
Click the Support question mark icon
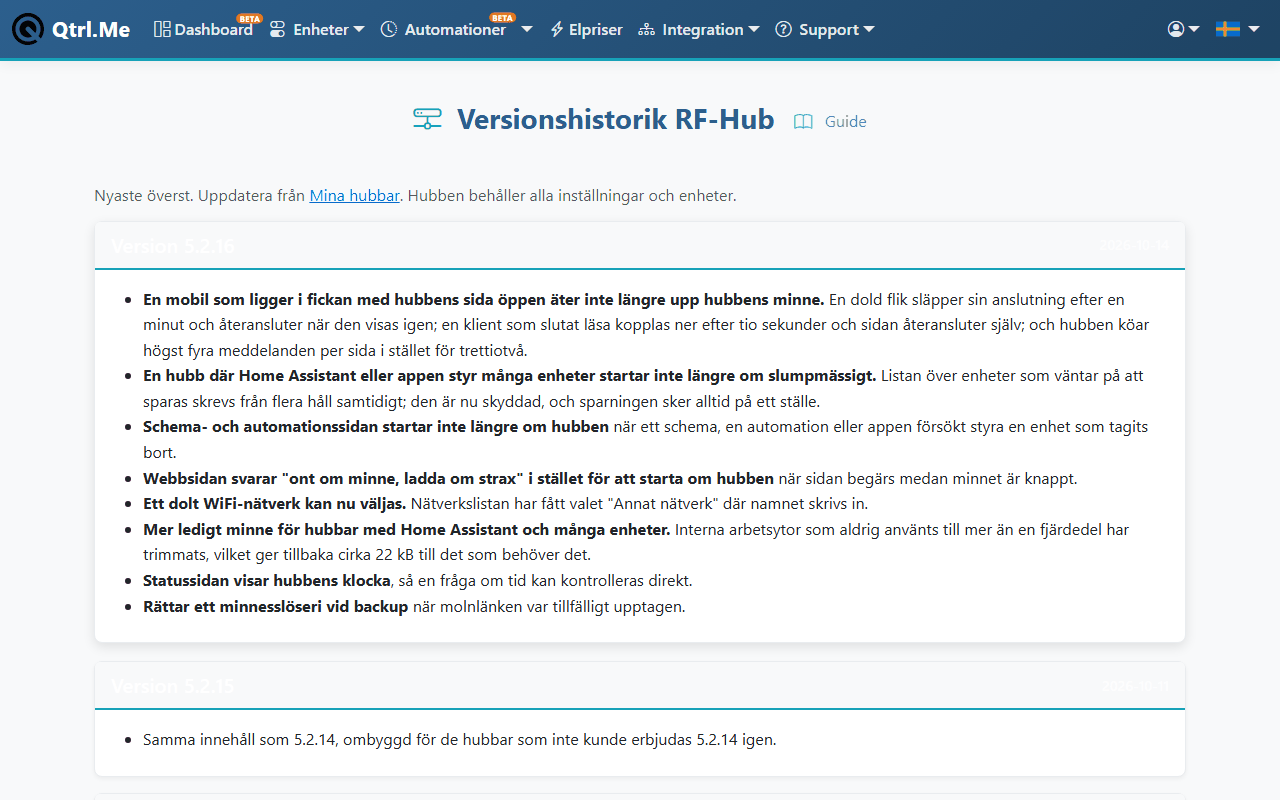784,30
